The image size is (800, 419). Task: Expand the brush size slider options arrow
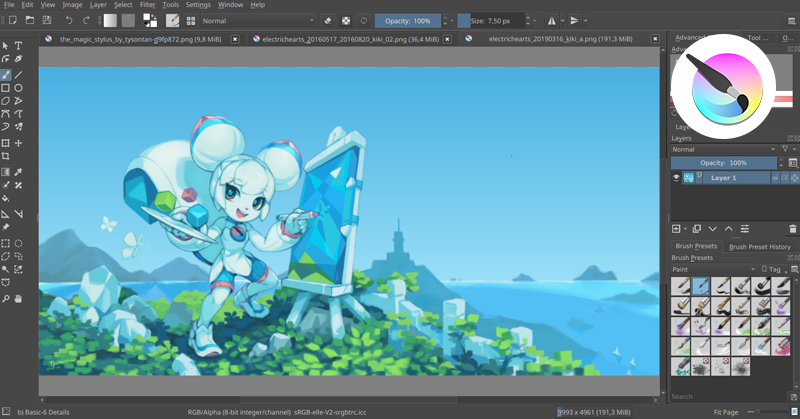(535, 21)
